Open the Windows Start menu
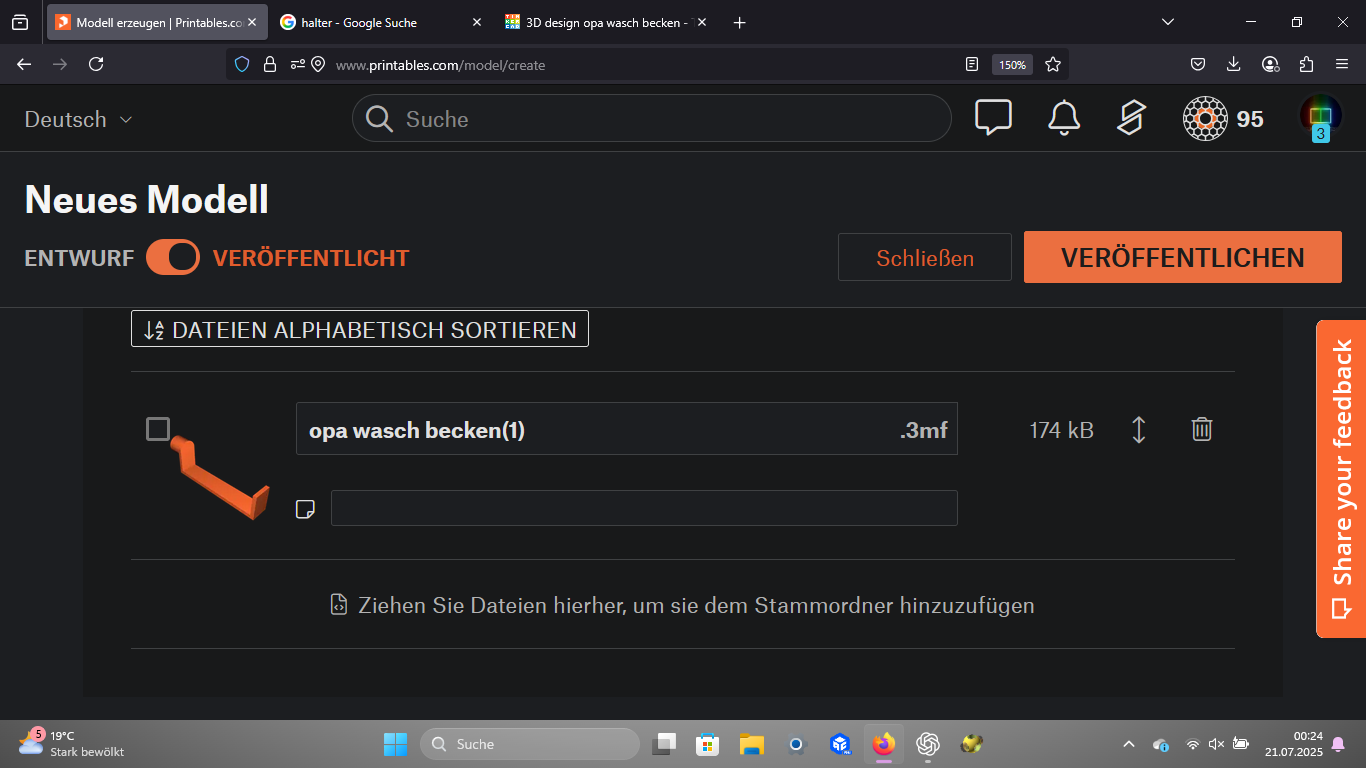The height and width of the screenshot is (768, 1366). [x=395, y=744]
